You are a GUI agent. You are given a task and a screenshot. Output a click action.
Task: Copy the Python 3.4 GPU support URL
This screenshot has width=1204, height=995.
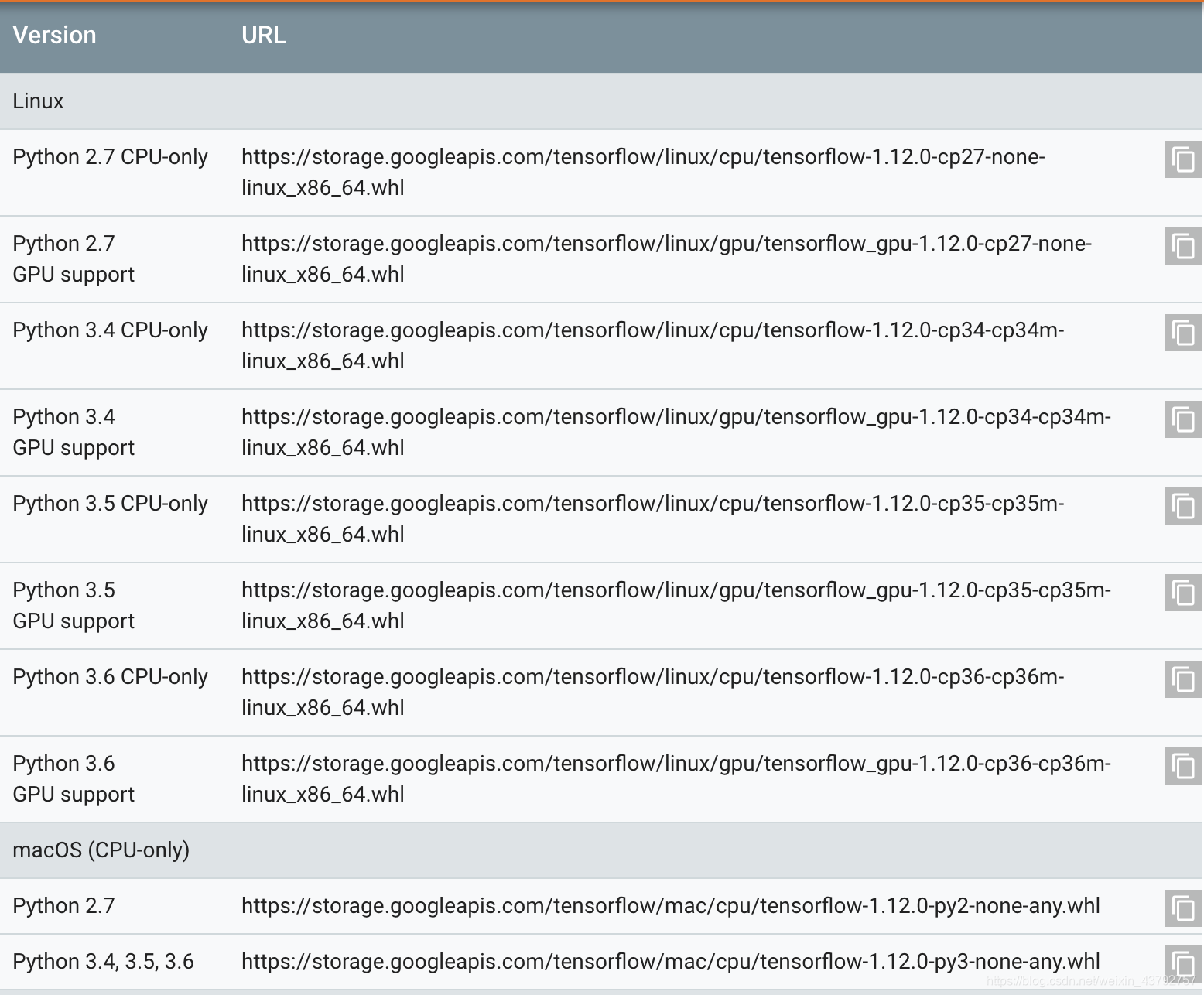(x=1183, y=419)
